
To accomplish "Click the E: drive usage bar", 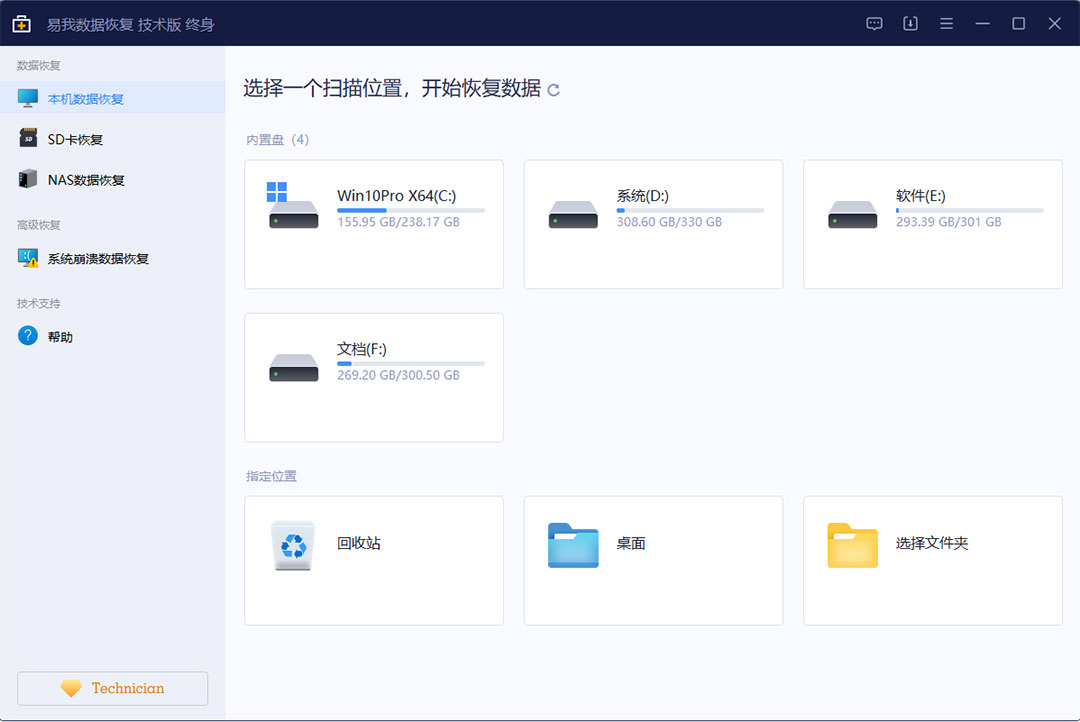I will click(x=970, y=210).
